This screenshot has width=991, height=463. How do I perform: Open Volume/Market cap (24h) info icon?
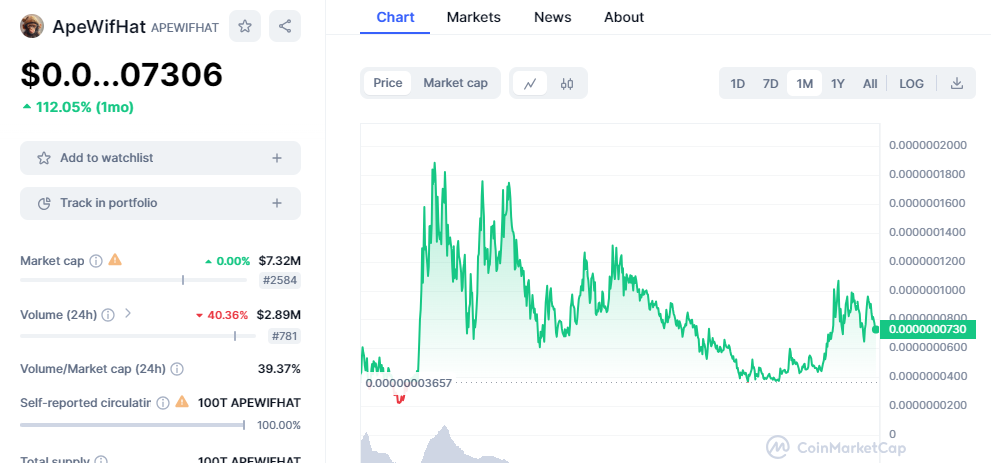point(178,369)
